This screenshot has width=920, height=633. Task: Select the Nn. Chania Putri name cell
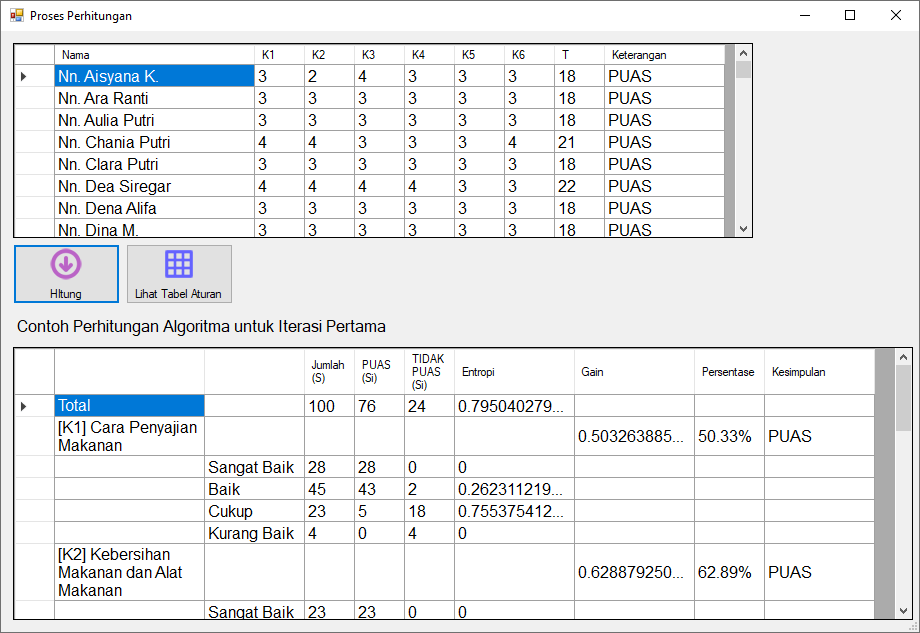154,142
